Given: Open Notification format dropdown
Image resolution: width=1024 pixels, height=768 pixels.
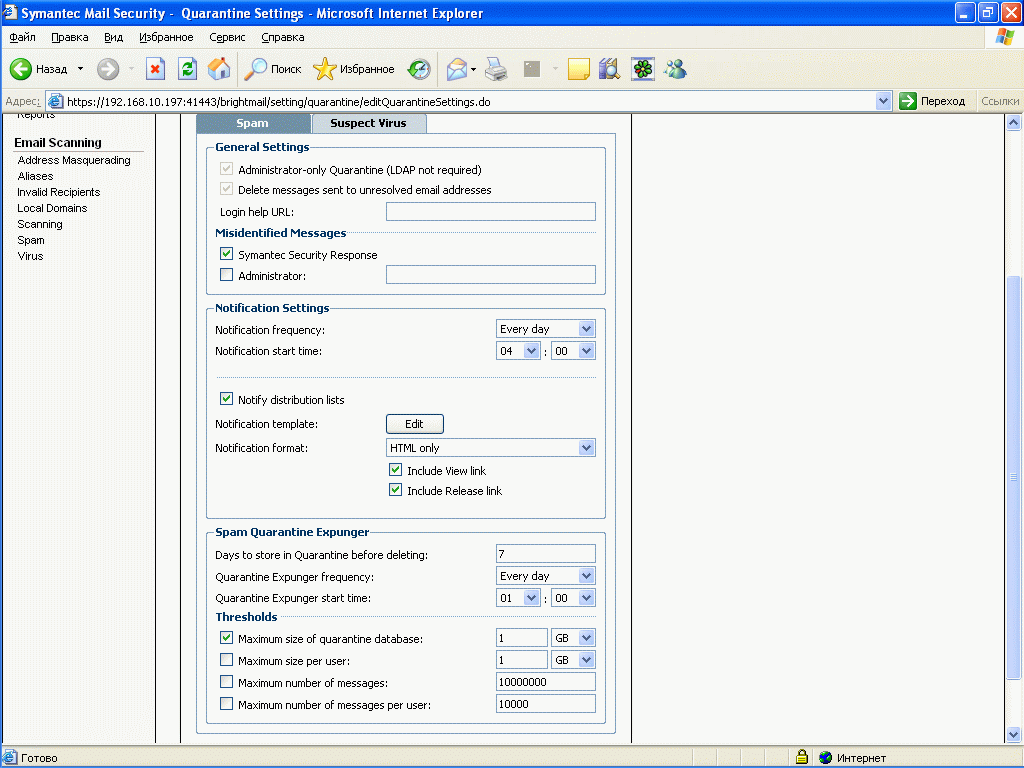Looking at the screenshot, I should 490,447.
